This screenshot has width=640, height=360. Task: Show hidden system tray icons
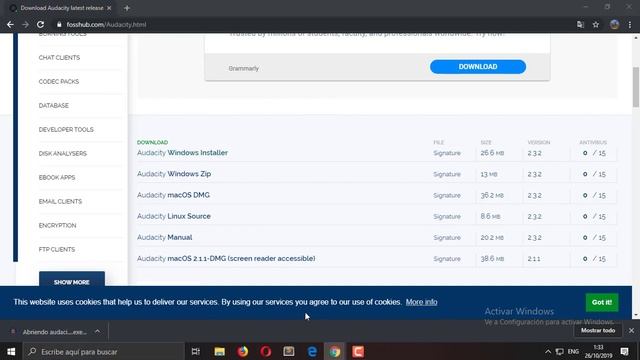tap(548, 351)
